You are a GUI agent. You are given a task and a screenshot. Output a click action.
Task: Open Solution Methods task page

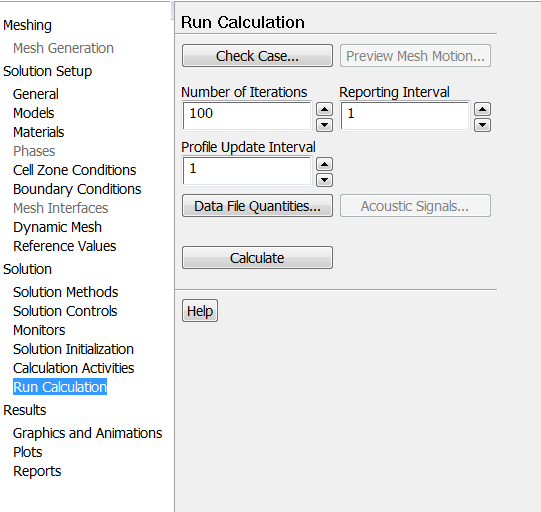coord(66,292)
